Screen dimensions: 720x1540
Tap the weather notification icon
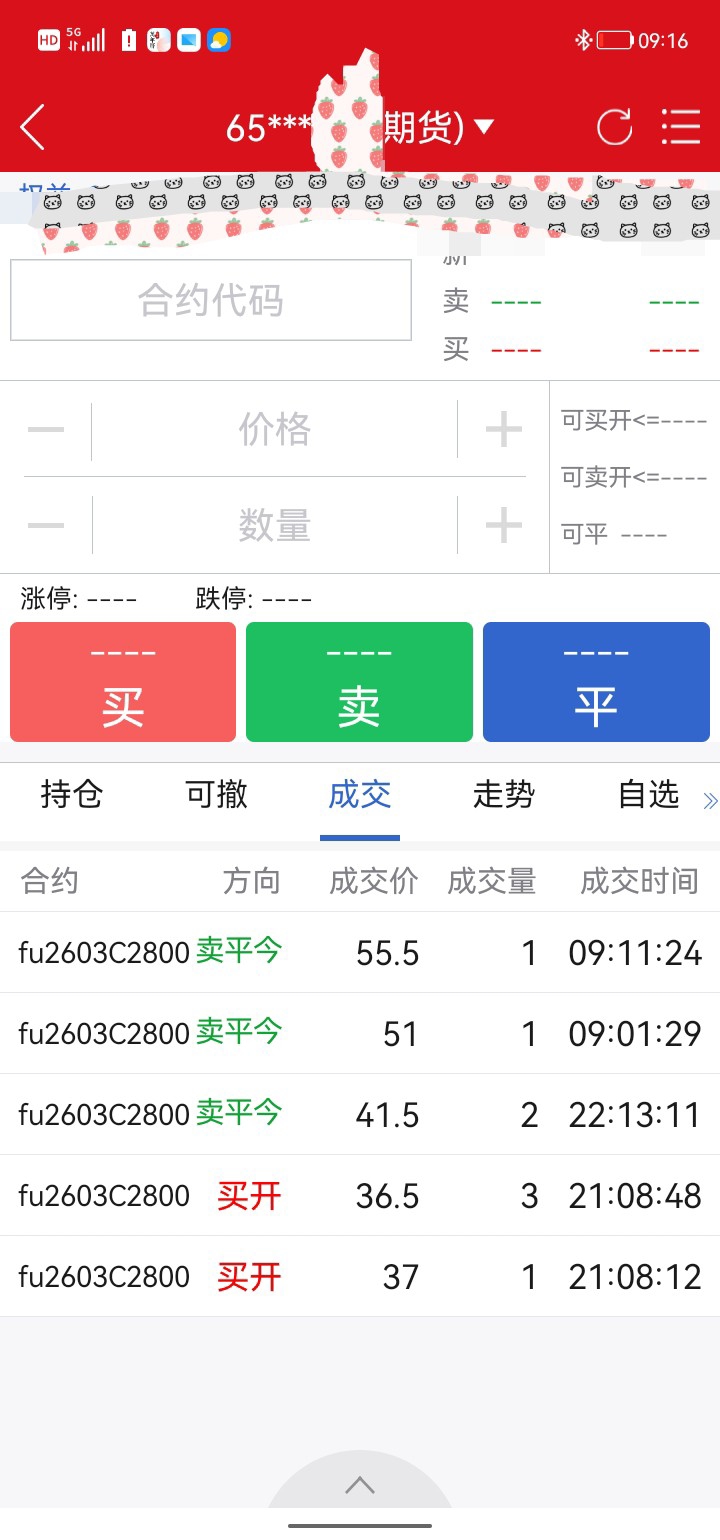[x=219, y=40]
